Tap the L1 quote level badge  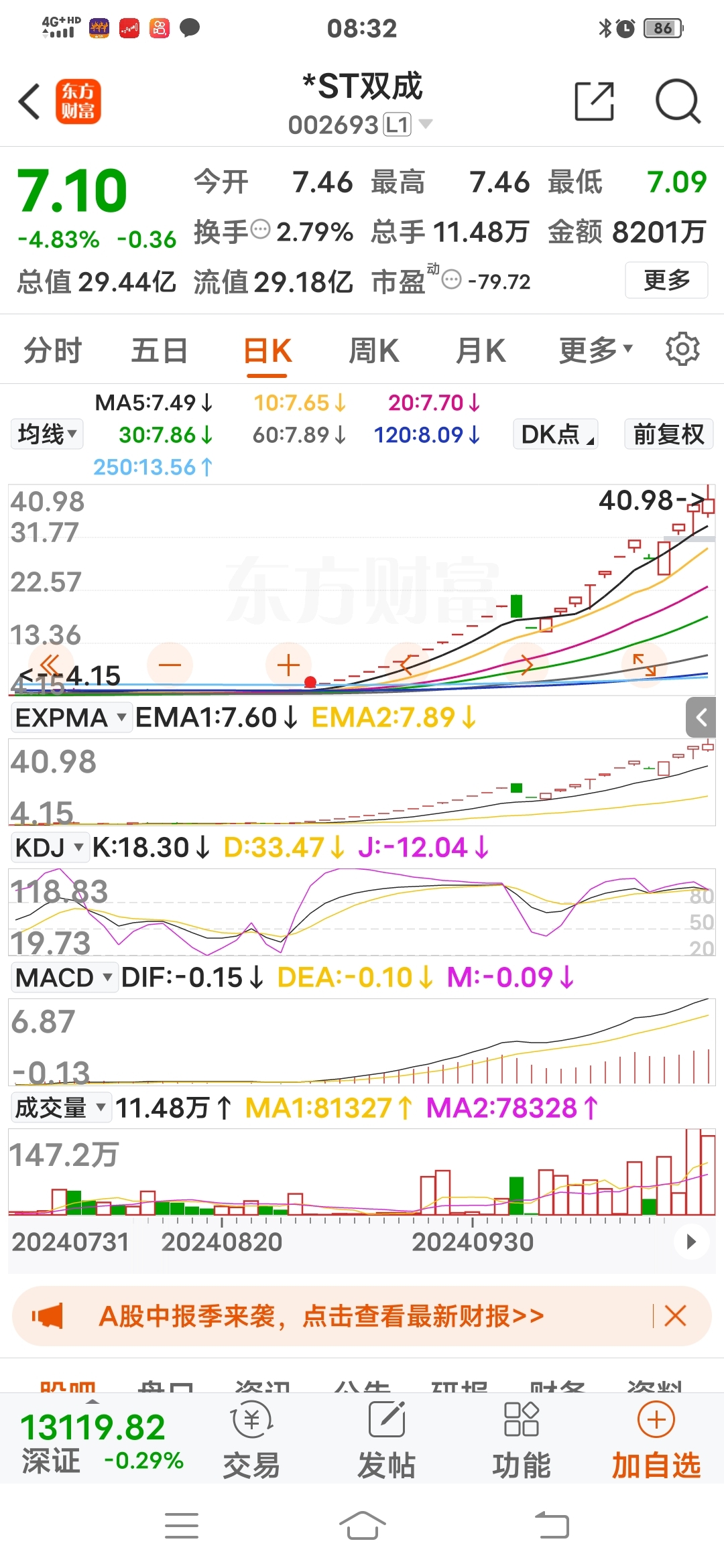point(397,125)
